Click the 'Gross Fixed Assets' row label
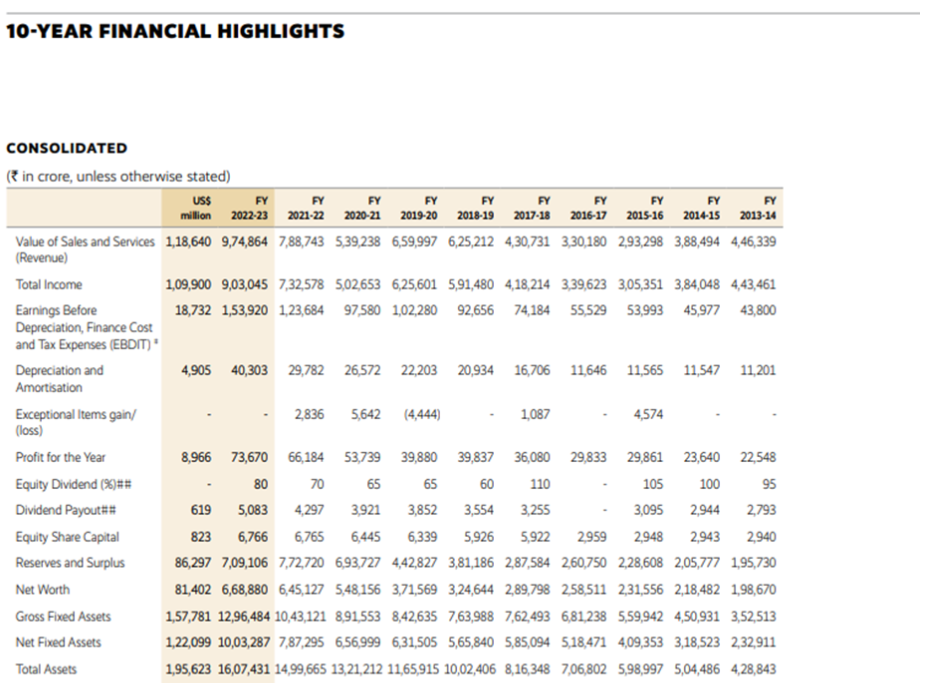Image resolution: width=933 pixels, height=692 pixels. point(63,617)
